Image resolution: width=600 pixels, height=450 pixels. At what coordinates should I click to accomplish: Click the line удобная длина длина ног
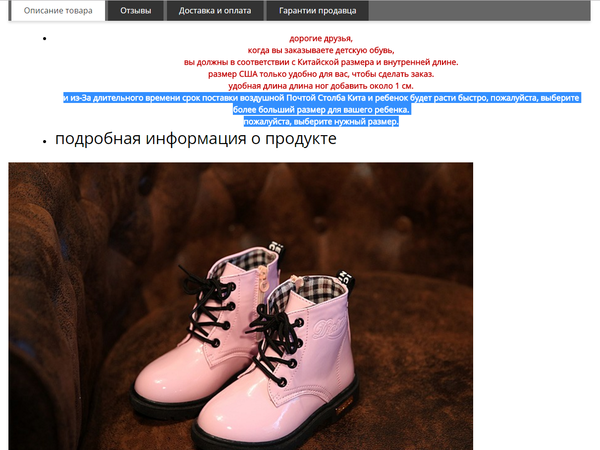point(321,86)
